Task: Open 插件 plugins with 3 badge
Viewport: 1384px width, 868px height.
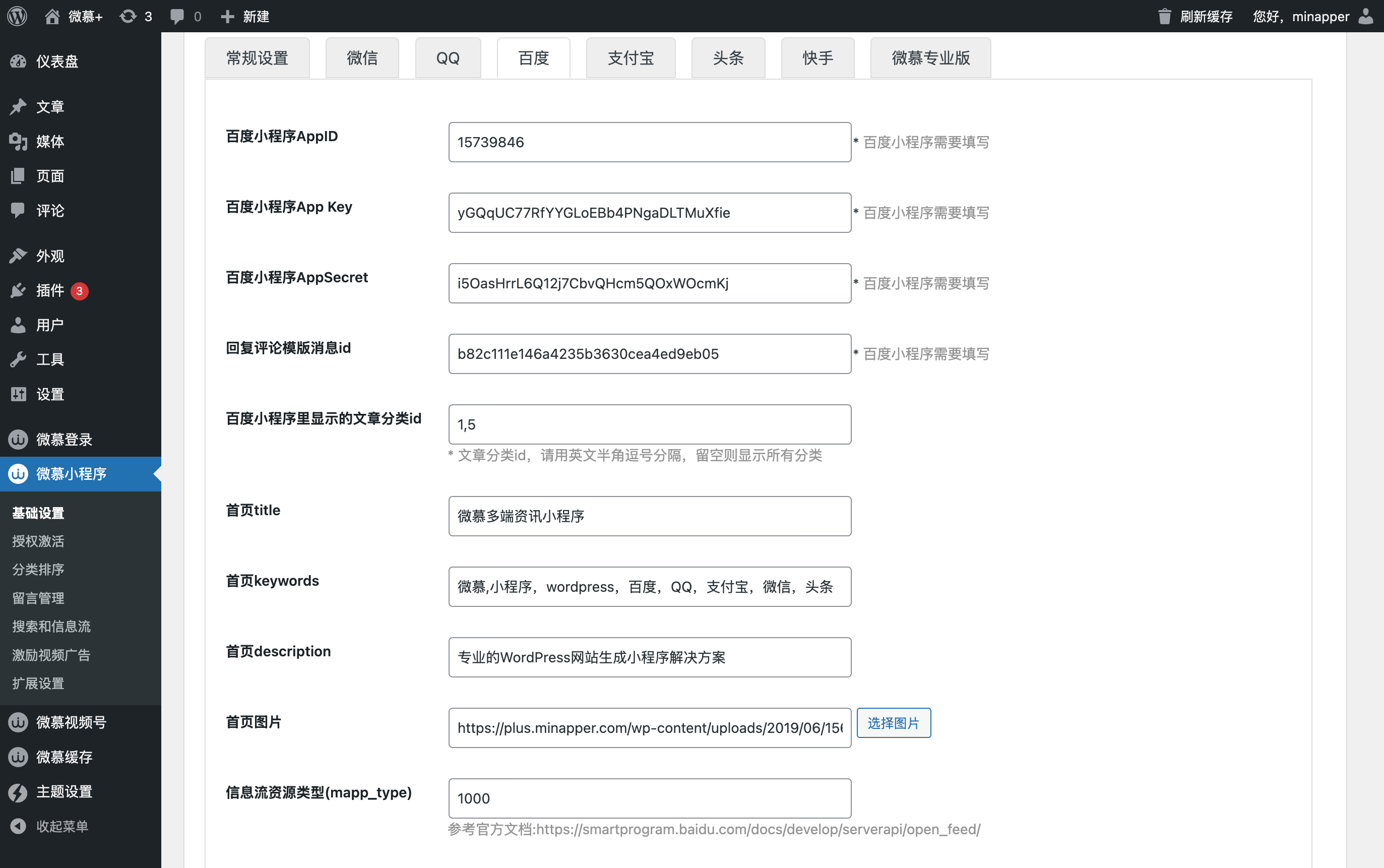Action: pyautogui.click(x=50, y=290)
